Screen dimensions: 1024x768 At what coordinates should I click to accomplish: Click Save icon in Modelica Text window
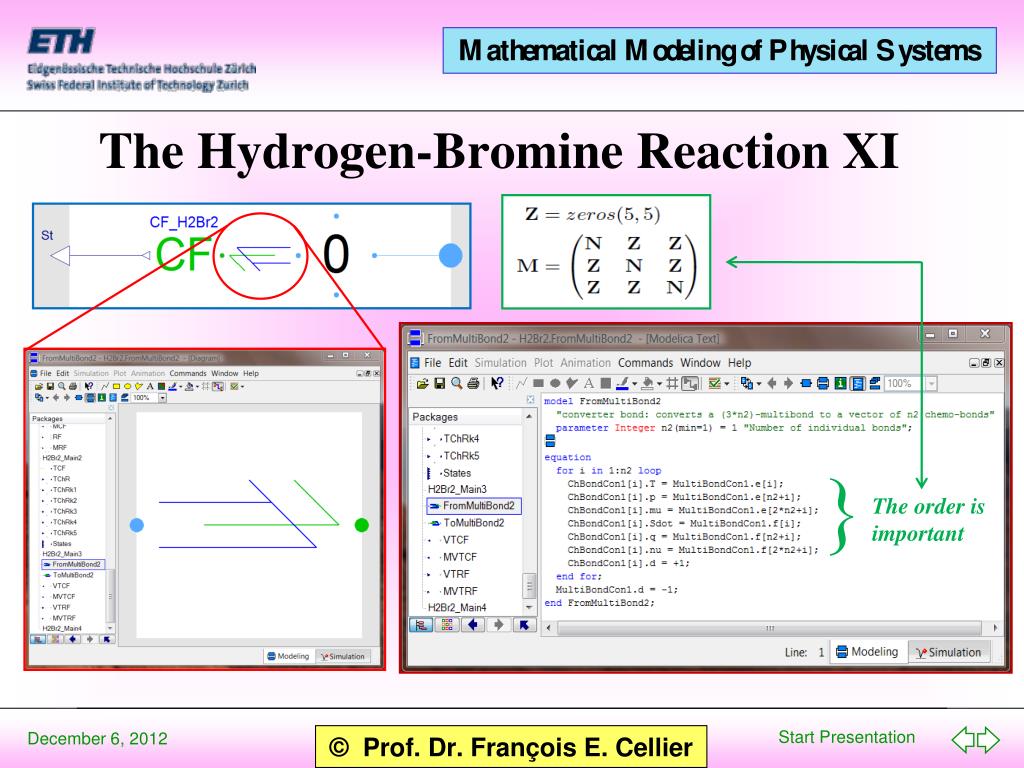tap(440, 383)
